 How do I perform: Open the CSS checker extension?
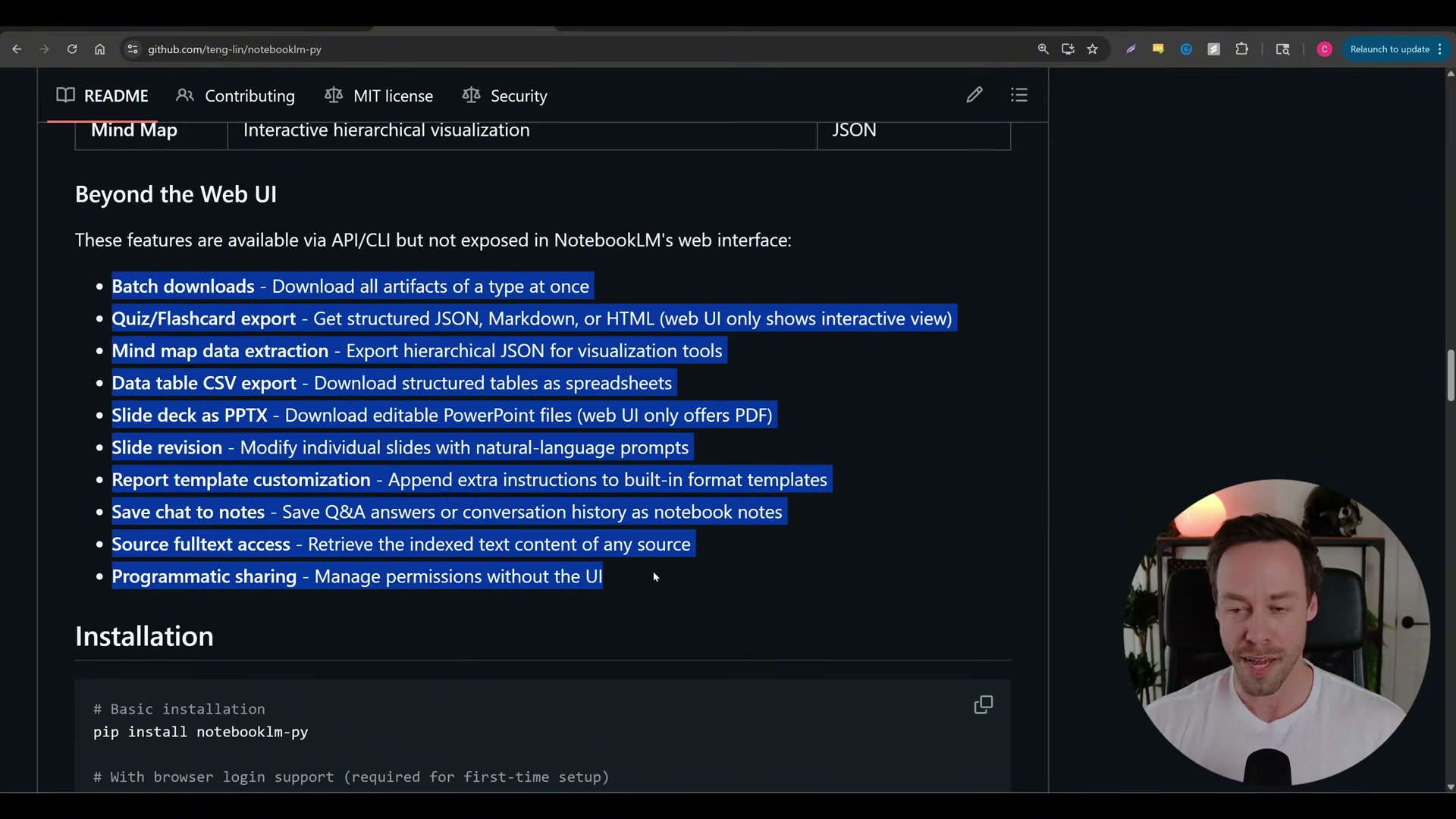[1158, 49]
